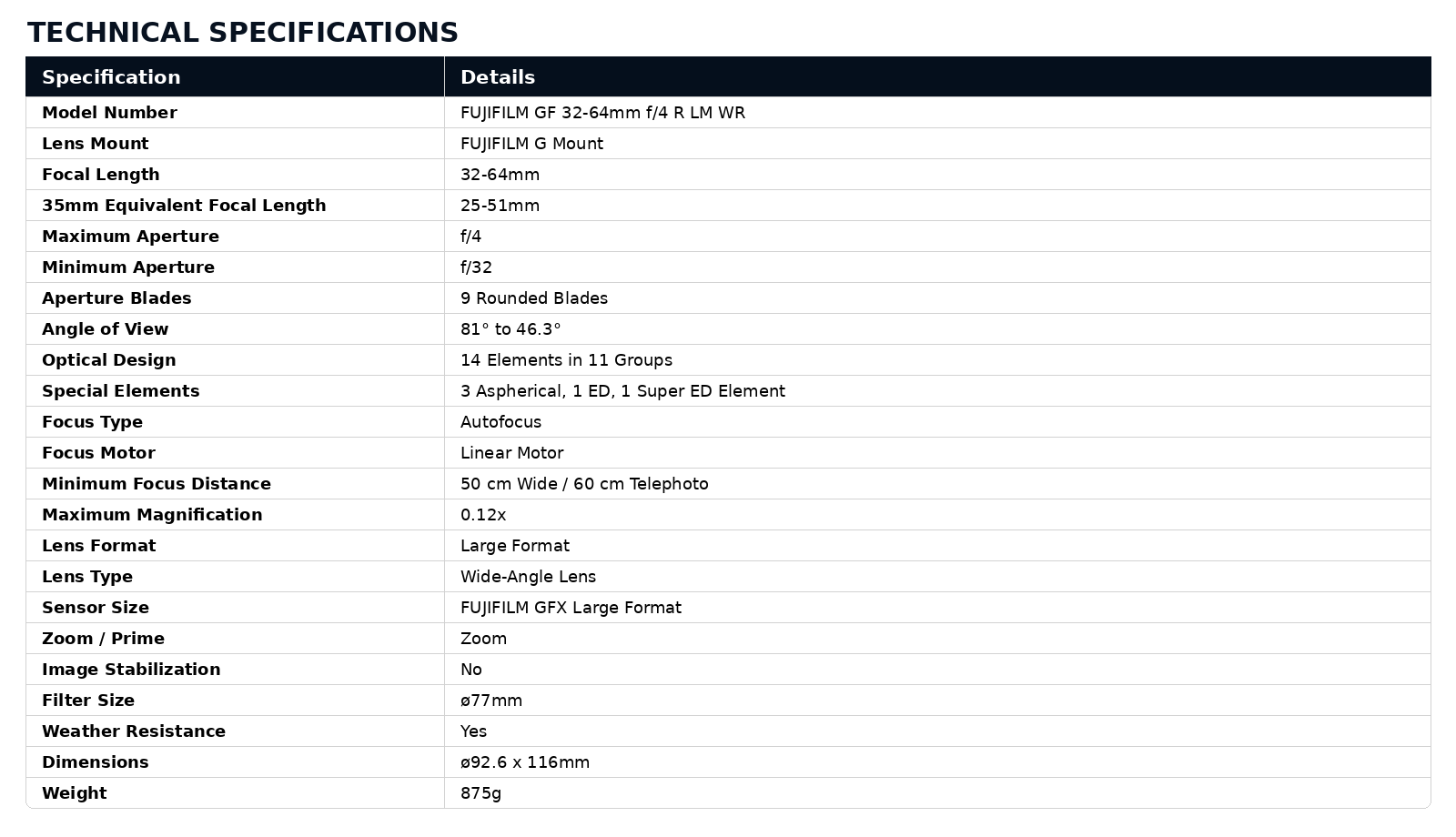Screen dimensions: 1456x837
Task: Click the Aperture Blades label
Action: point(116,298)
